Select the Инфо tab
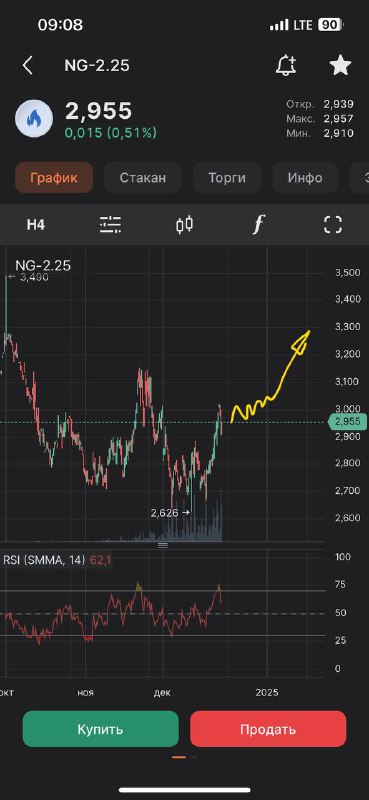This screenshot has width=369, height=800. click(x=305, y=178)
